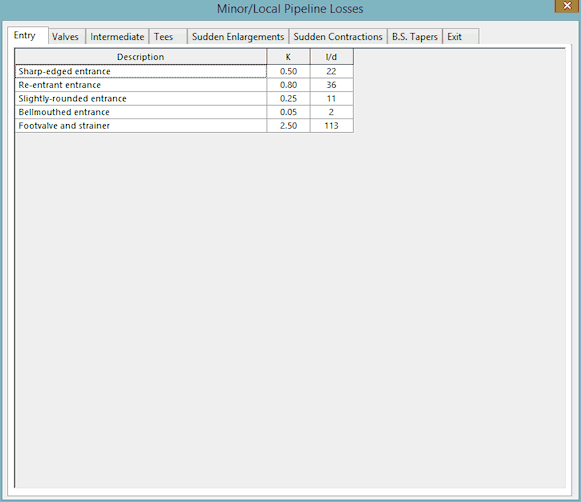Viewport: 581px width, 502px height.
Task: Switch to the Valves tab
Action: point(67,37)
